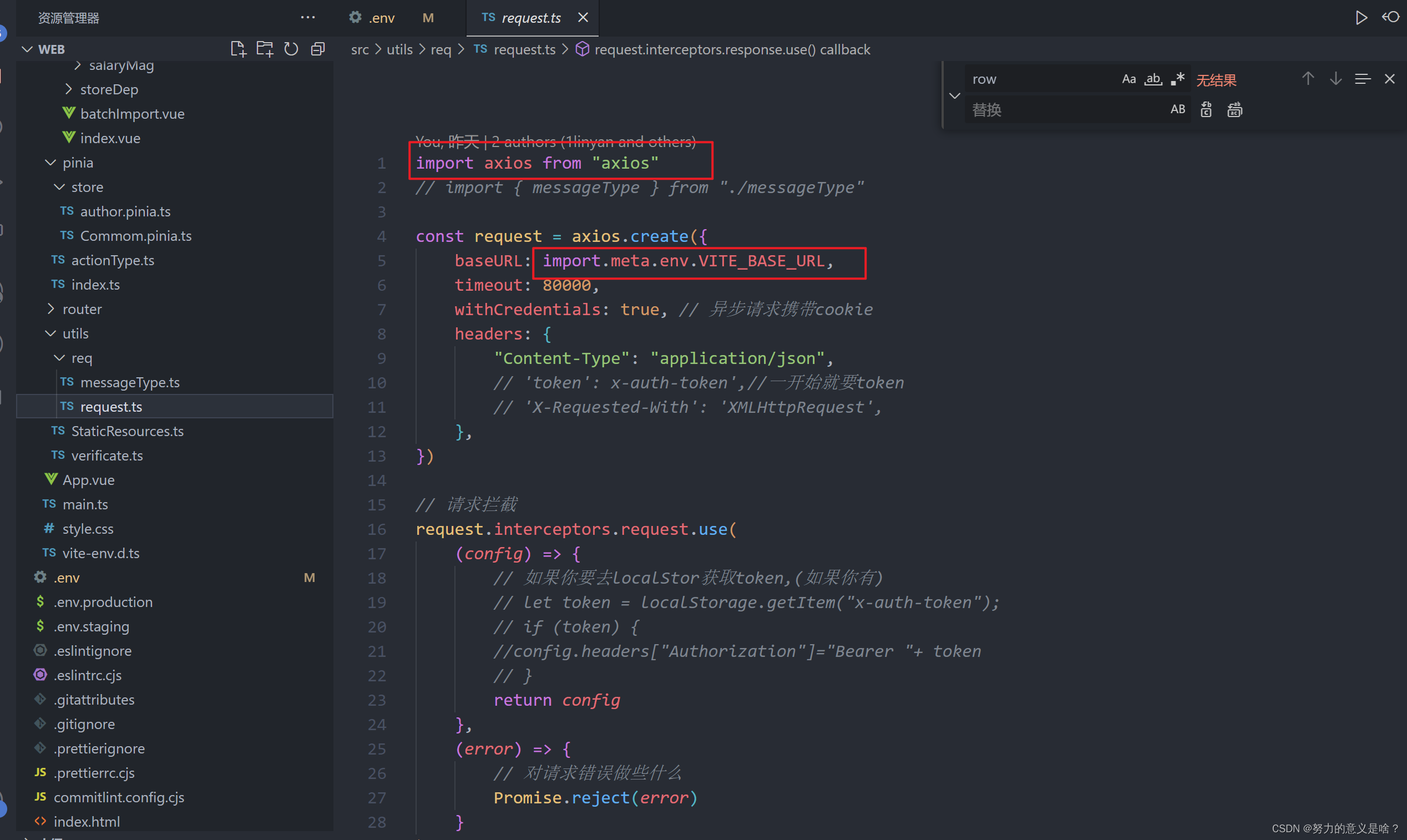Open App.vue file
Screen dimensions: 1407x840
click(88, 479)
